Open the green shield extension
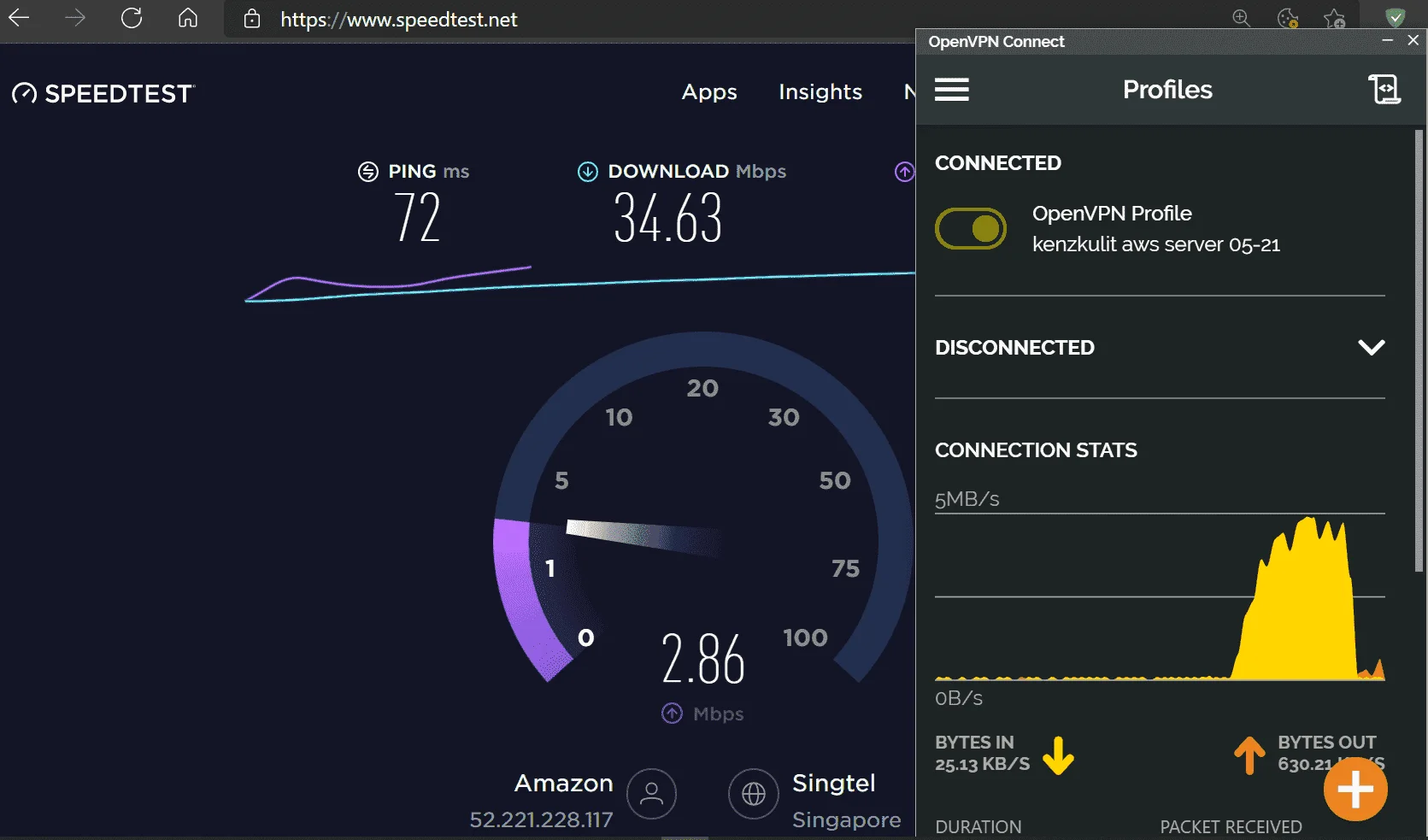1428x840 pixels. point(1396,17)
